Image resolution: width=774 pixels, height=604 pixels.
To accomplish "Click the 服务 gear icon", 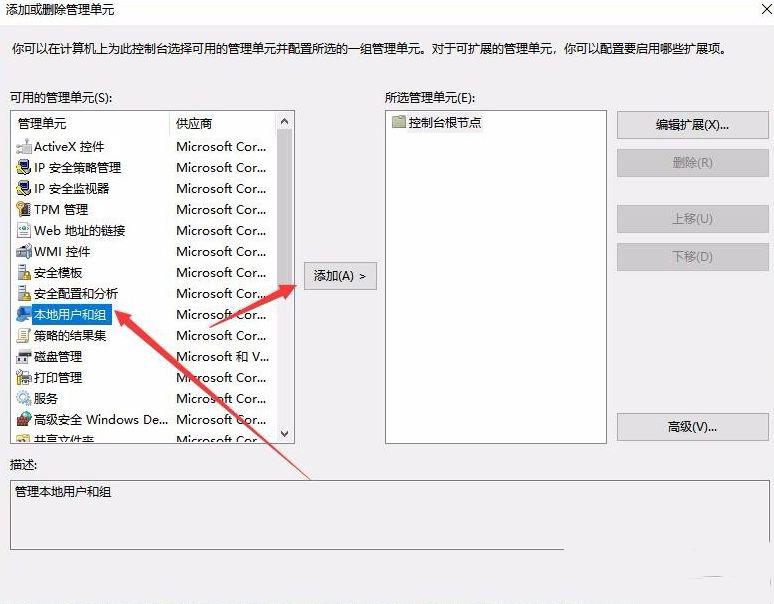I will click(24, 399).
